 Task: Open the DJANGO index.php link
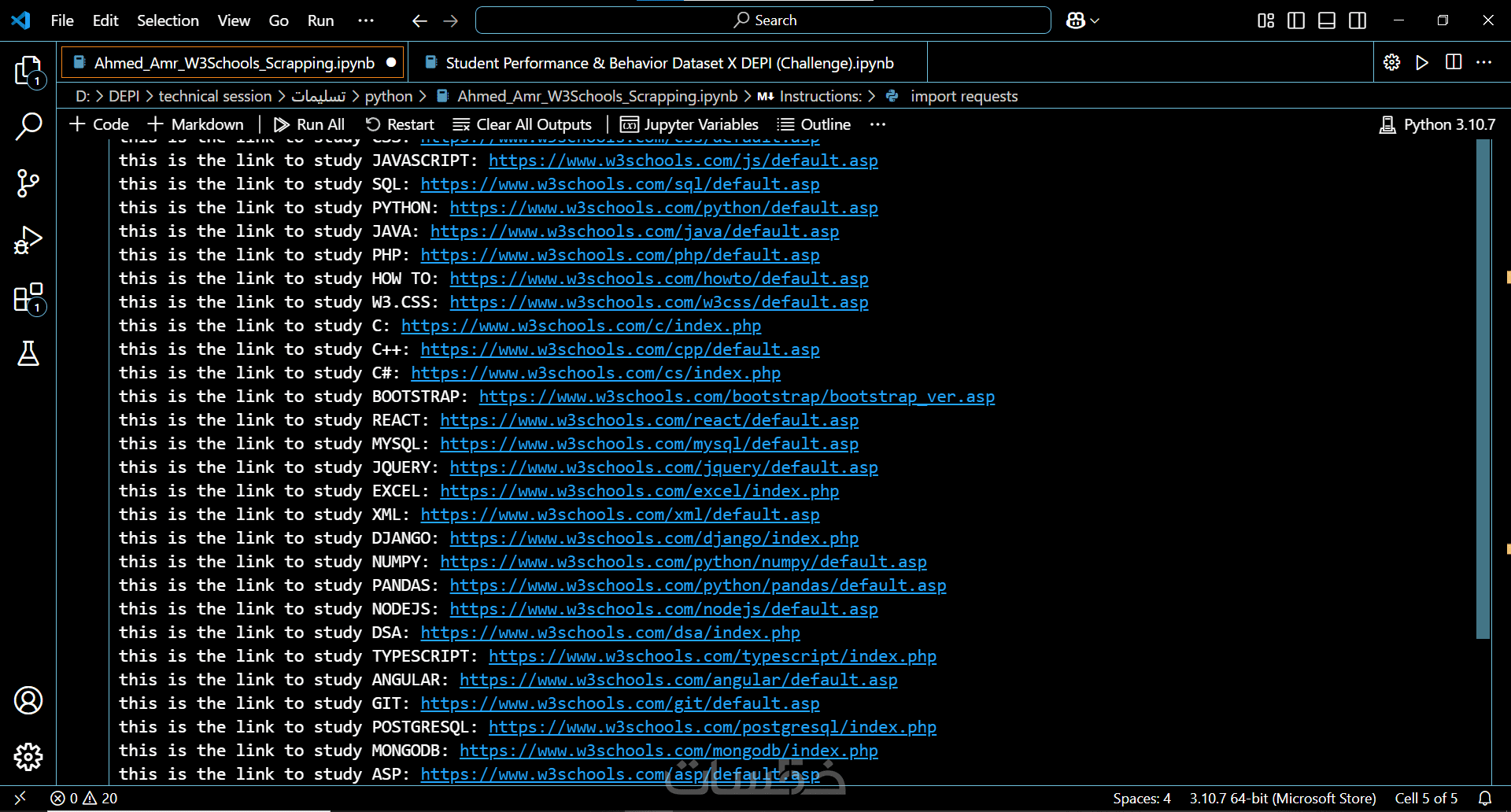click(x=654, y=538)
